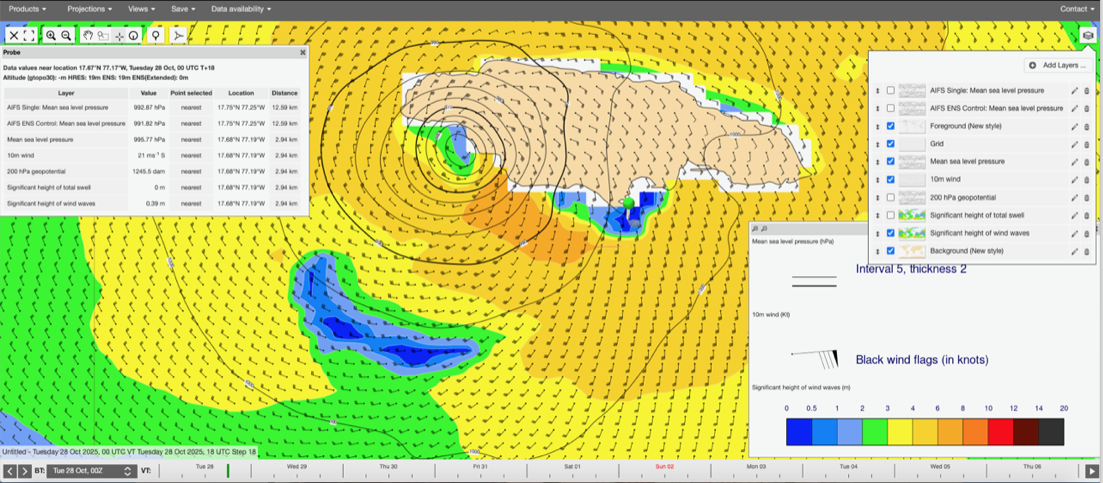This screenshot has height=483, width=1103.
Task: Click the zoom out magnifier tool
Action: click(66, 35)
